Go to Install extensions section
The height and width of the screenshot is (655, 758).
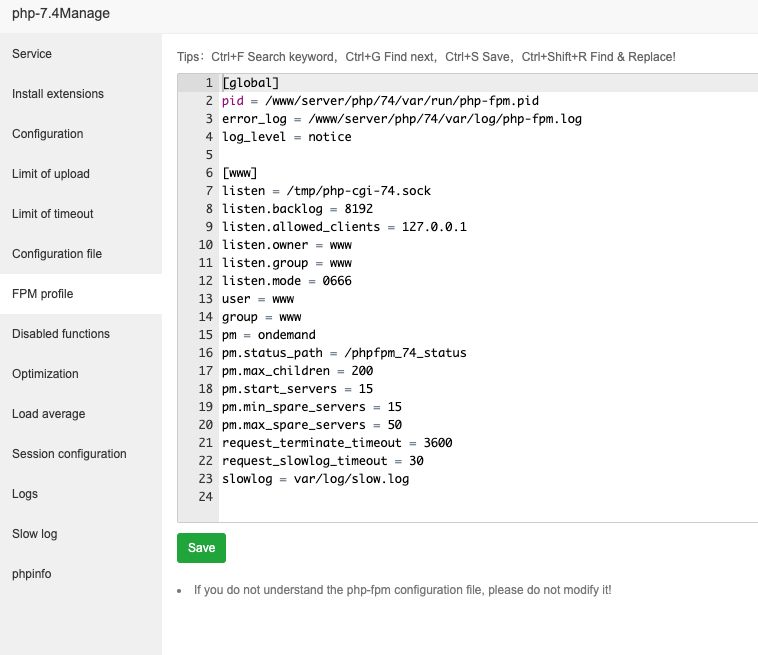[58, 94]
